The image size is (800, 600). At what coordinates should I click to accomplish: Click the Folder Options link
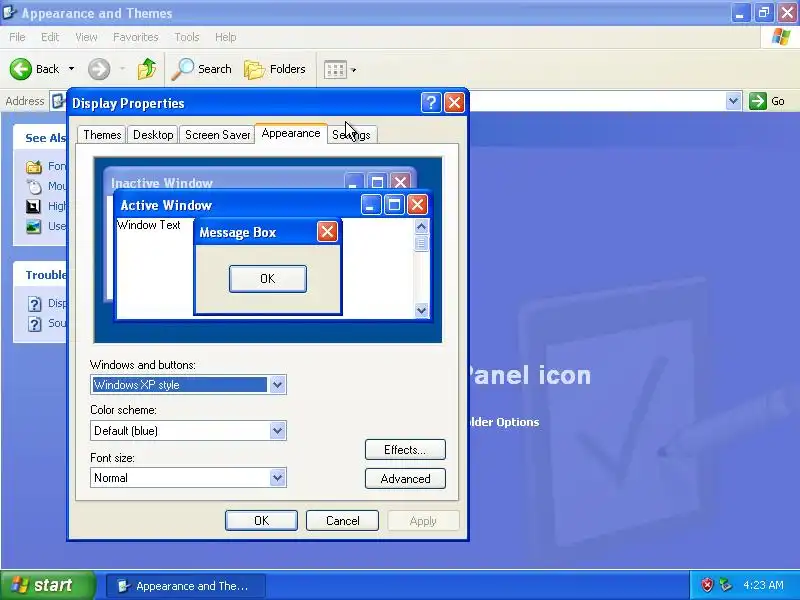(504, 422)
